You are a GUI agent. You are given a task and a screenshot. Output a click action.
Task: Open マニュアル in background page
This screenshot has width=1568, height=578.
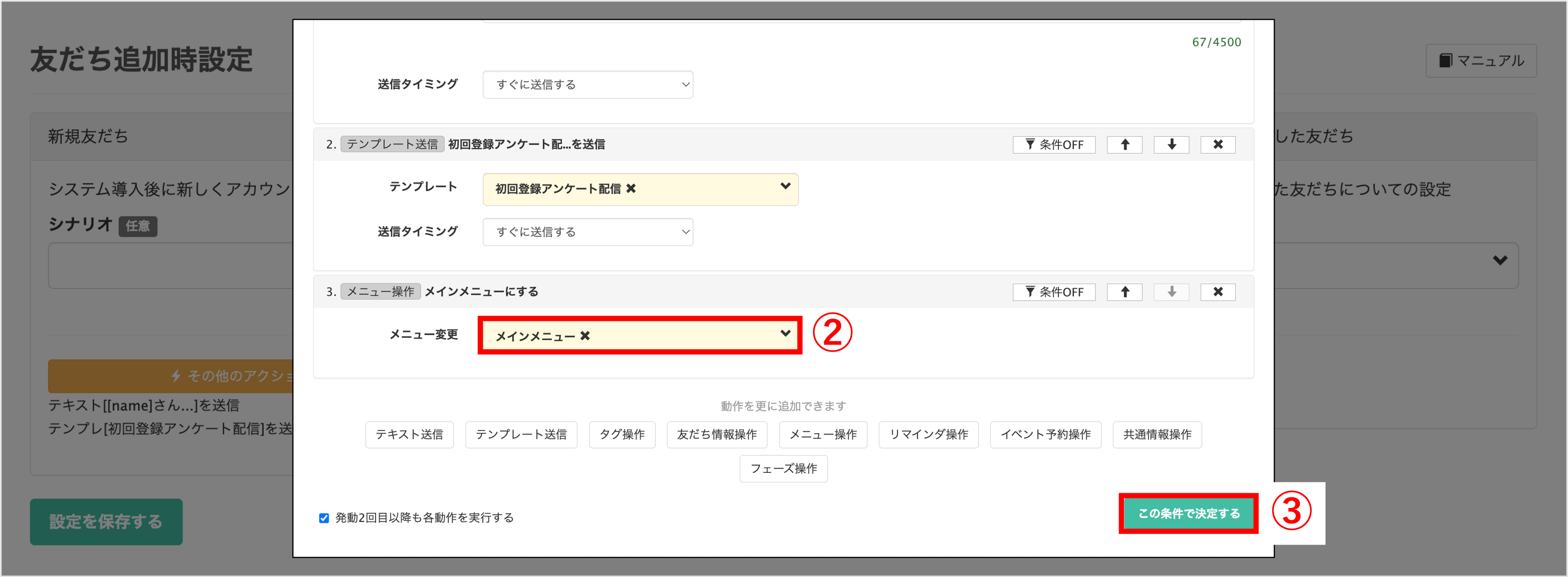pyautogui.click(x=1481, y=61)
